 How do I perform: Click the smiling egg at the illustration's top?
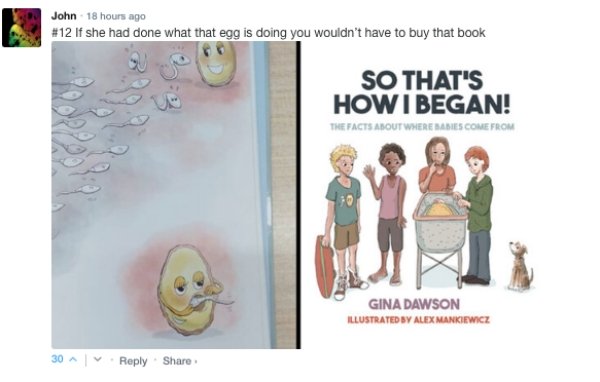coord(216,63)
